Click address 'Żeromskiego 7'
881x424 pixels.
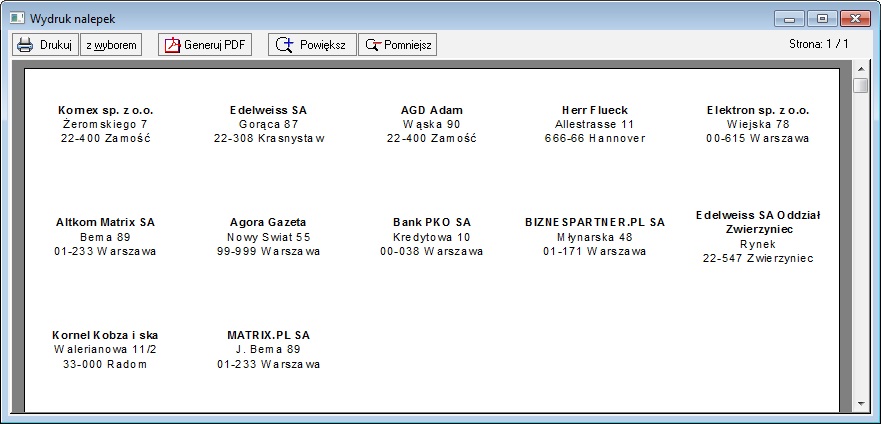click(x=106, y=124)
